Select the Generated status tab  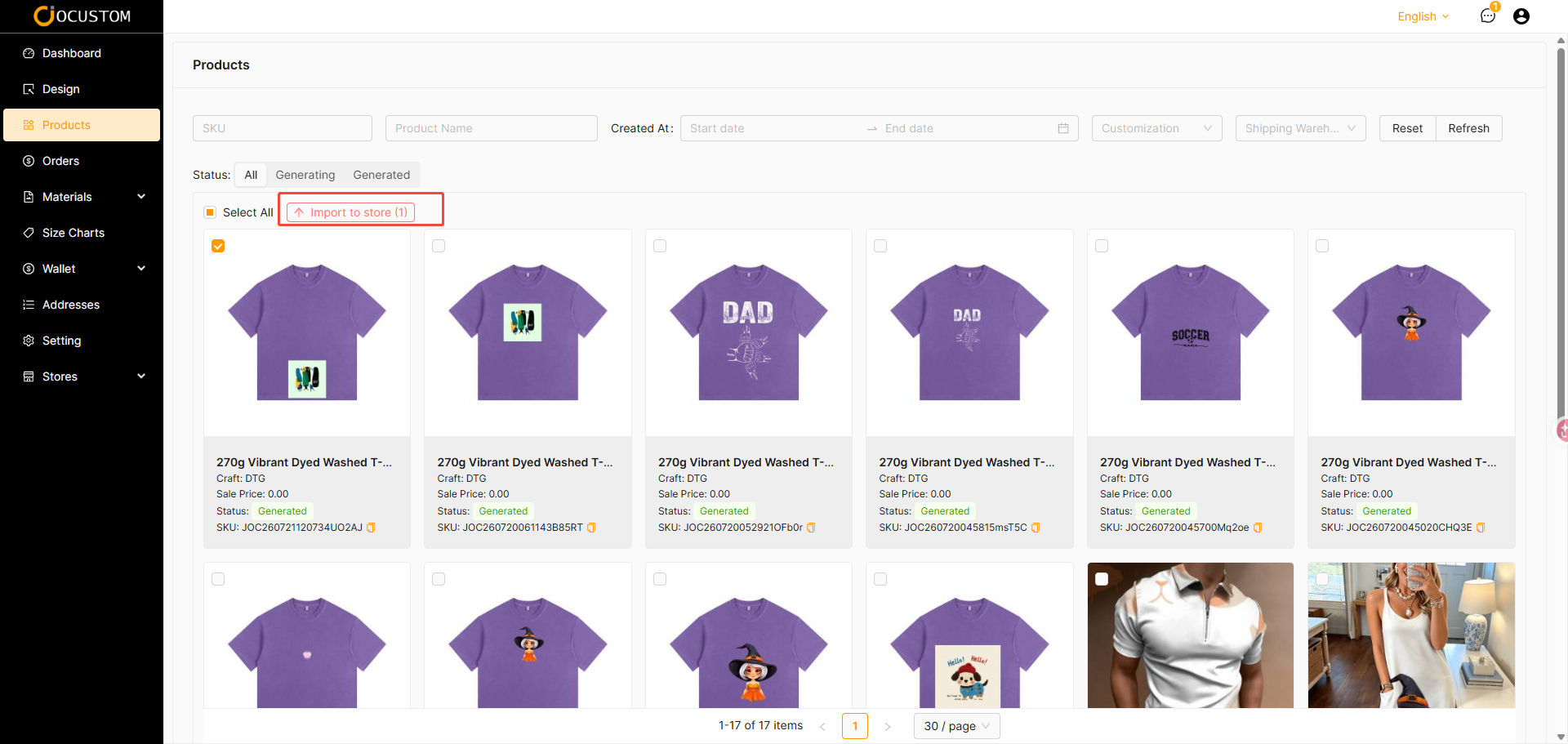[381, 175]
